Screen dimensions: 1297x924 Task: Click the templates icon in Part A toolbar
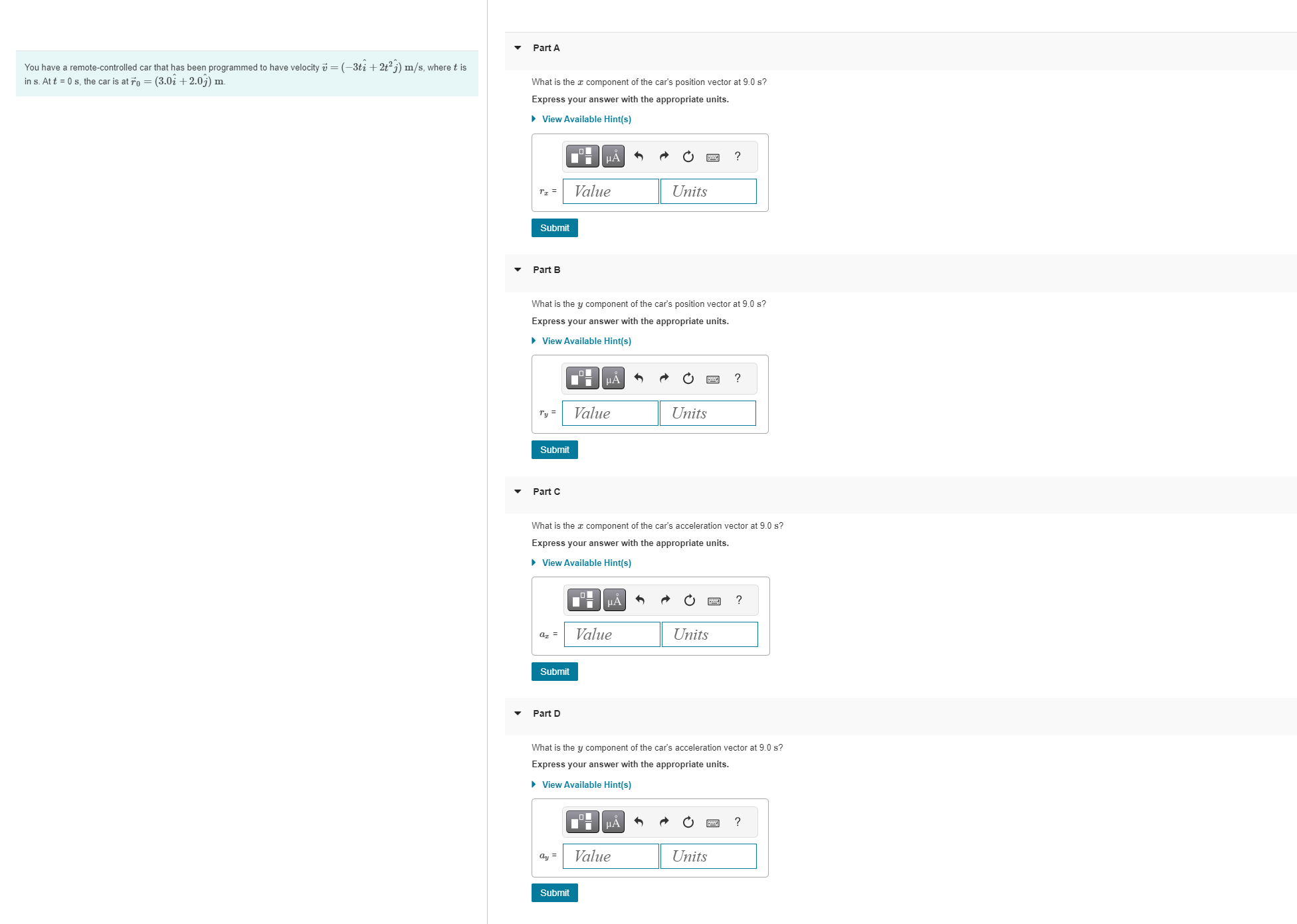pos(582,156)
